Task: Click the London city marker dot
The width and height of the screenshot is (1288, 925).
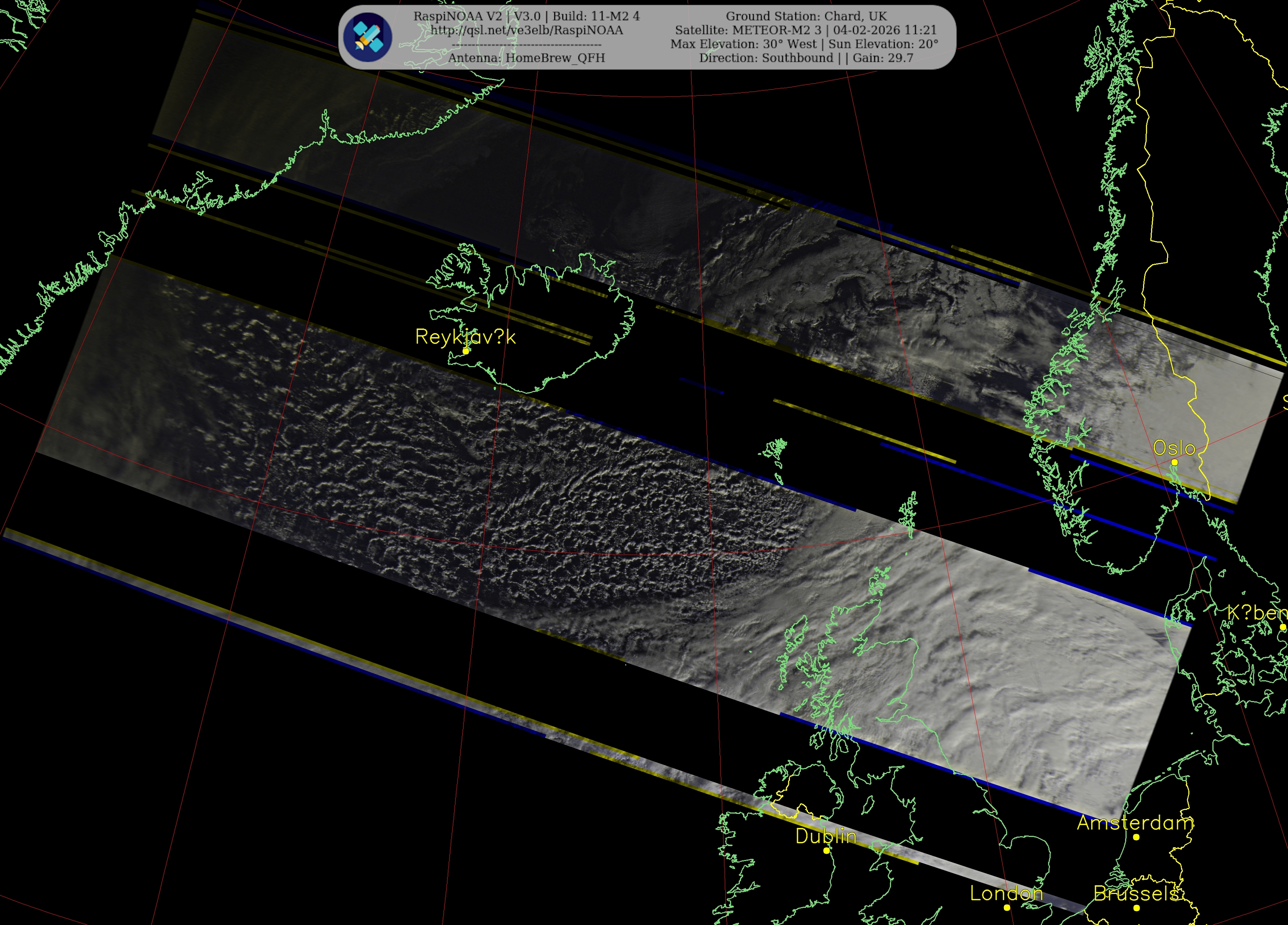Action: 1006,907
